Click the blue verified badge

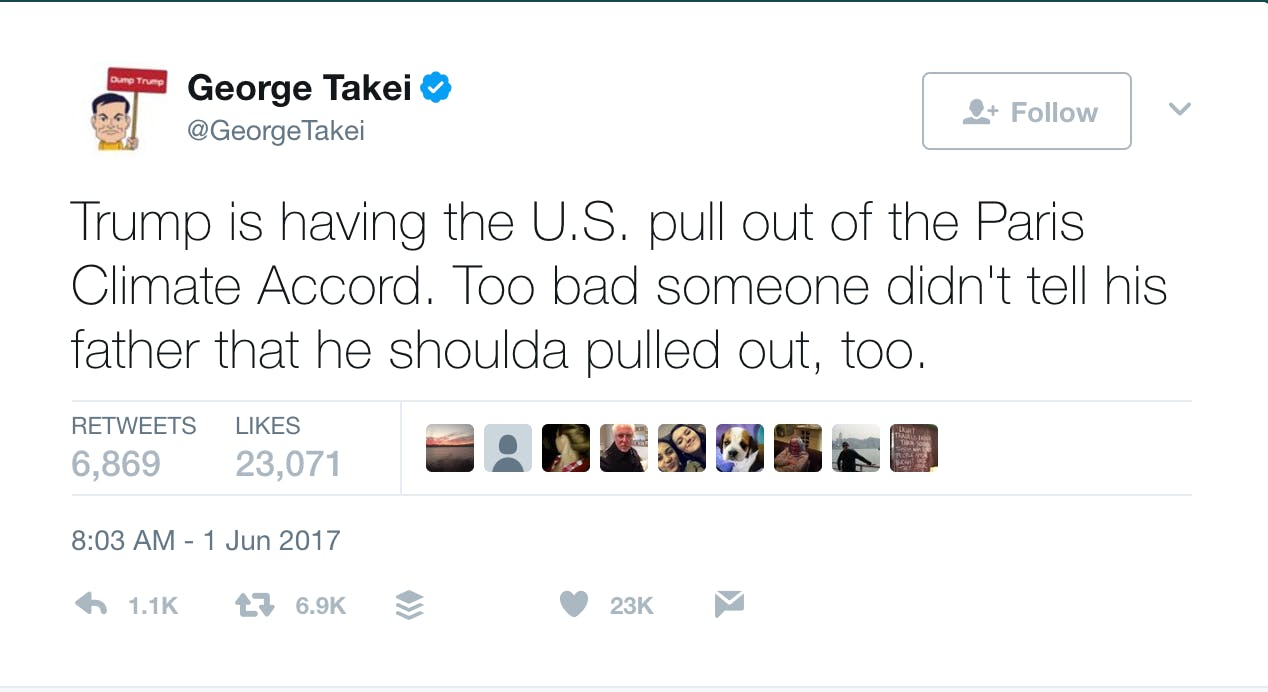(x=435, y=88)
